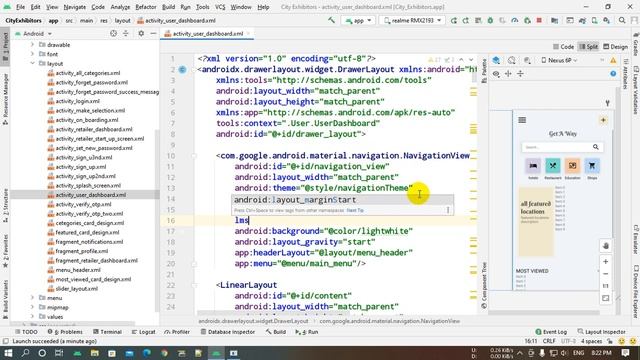Click the Make Project hammer icon

(331, 20)
